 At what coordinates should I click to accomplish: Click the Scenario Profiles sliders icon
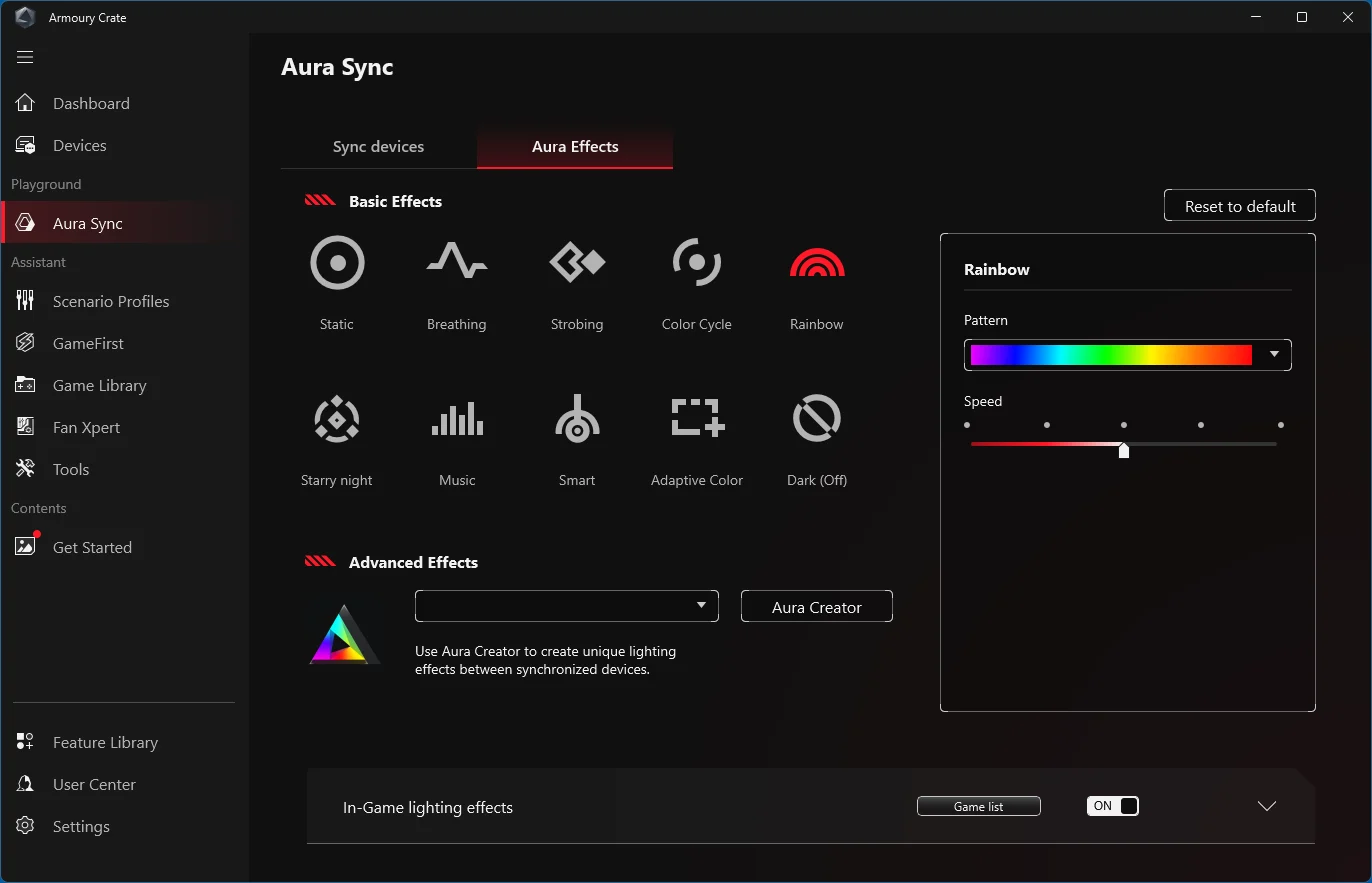coord(25,301)
